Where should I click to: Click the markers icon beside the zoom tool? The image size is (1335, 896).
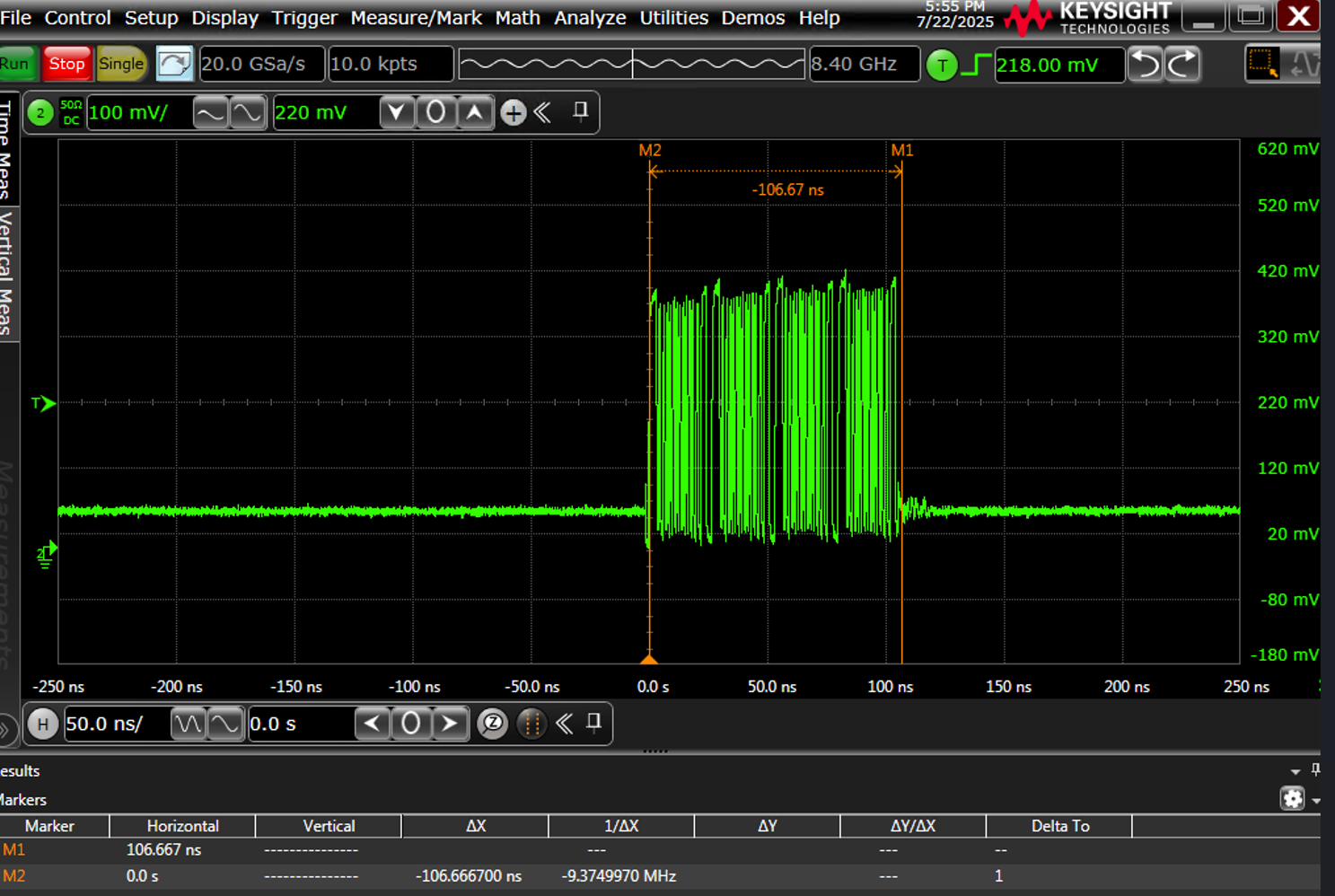click(x=531, y=724)
